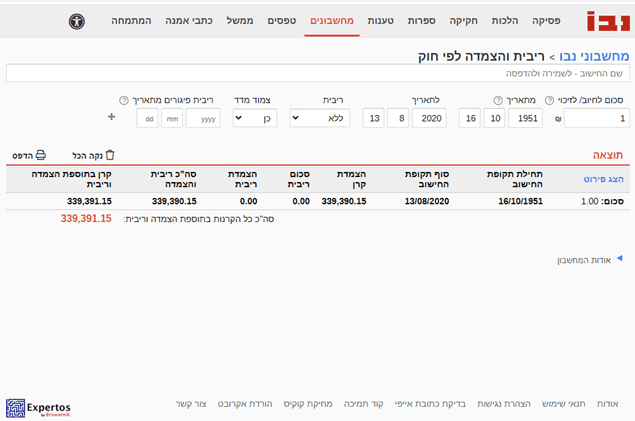This screenshot has width=635, height=421.
Task: Click the arrears interest mm field
Action: click(x=172, y=118)
